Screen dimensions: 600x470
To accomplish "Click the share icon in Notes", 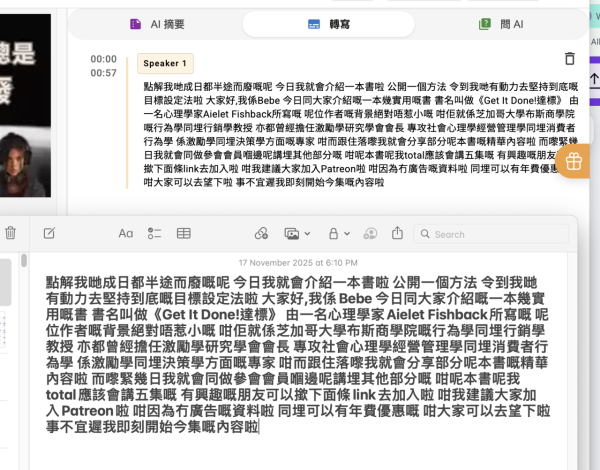I will tap(397, 232).
